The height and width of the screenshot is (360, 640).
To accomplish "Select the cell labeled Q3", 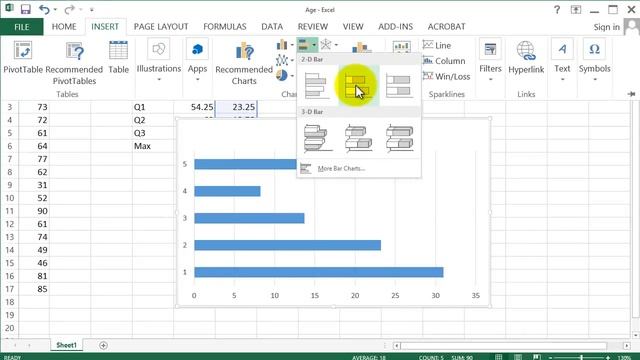I will pyautogui.click(x=153, y=133).
